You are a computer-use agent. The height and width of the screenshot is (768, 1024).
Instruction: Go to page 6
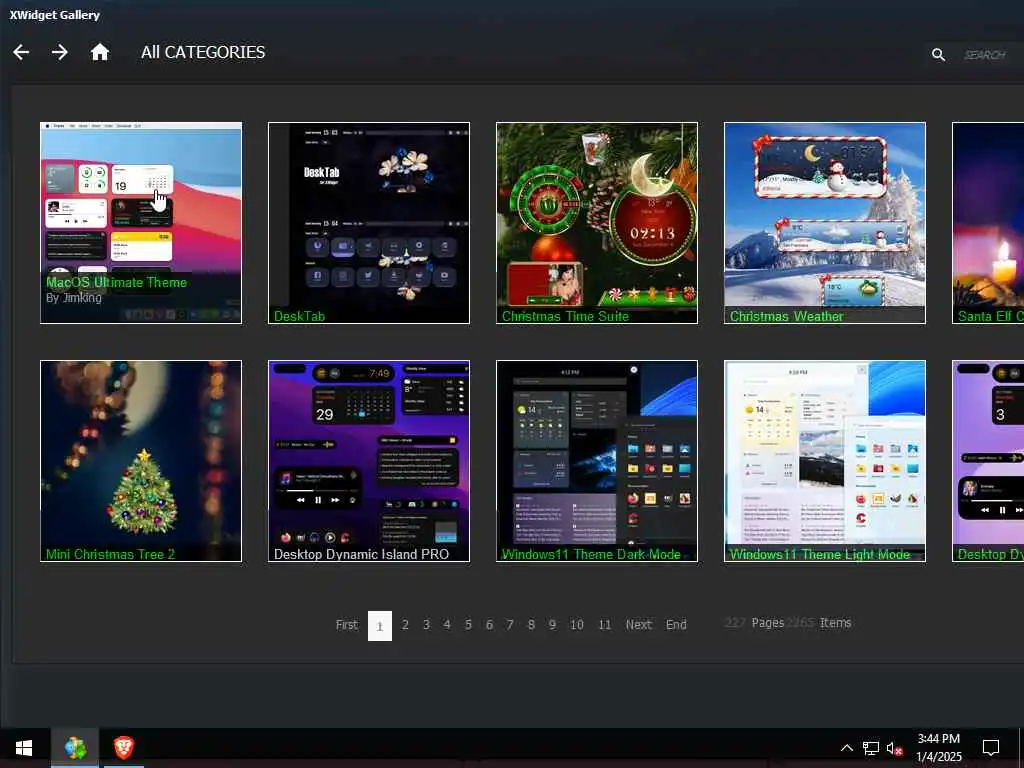[489, 625]
